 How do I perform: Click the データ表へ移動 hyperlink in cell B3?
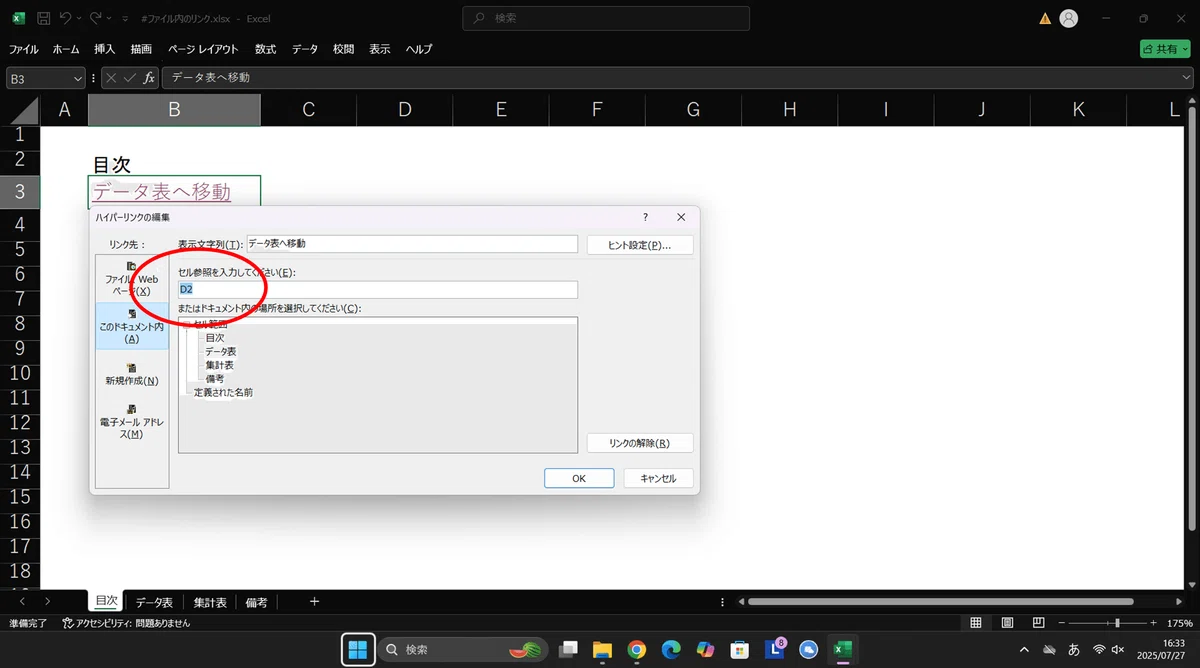click(x=162, y=191)
